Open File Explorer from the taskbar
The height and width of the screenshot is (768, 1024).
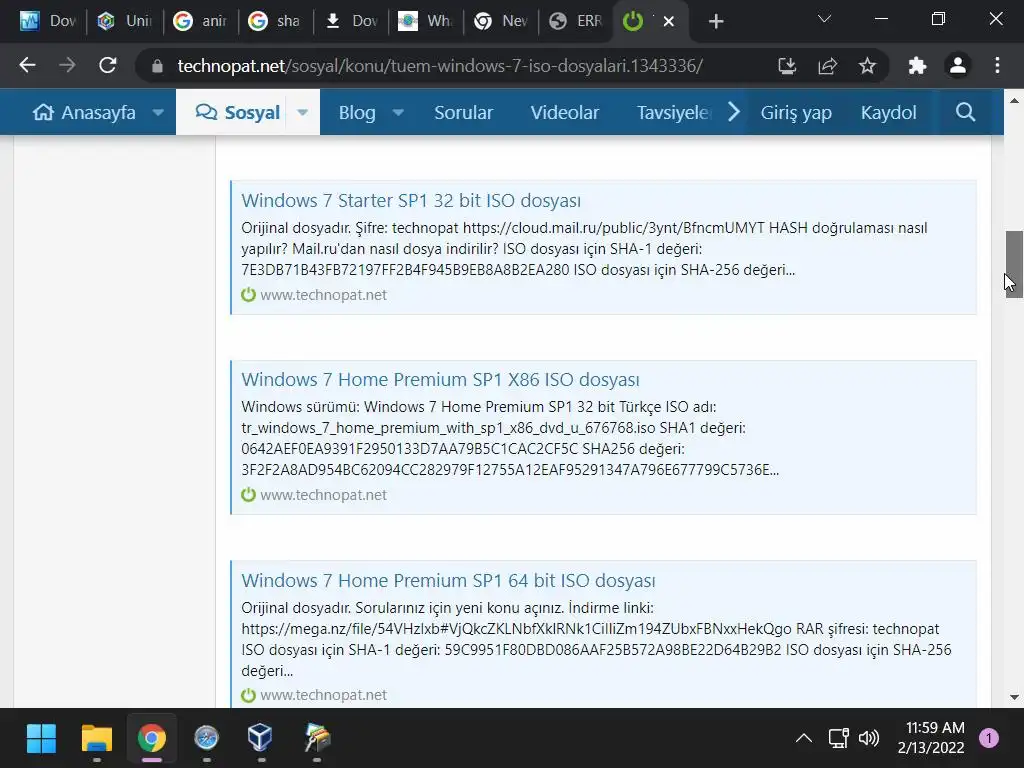coord(97,739)
